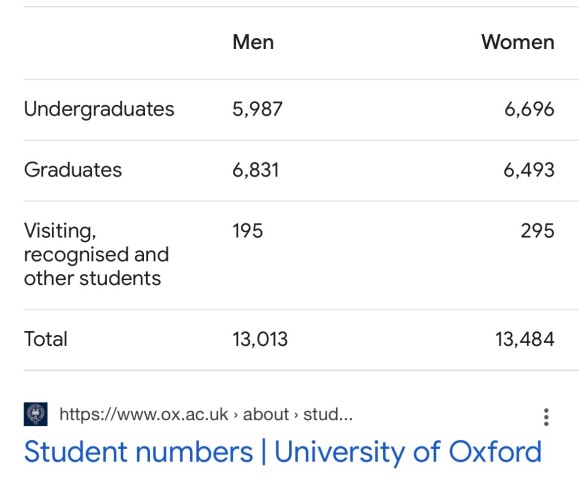Select total women value 13,484
The image size is (579, 484).
pyautogui.click(x=525, y=339)
